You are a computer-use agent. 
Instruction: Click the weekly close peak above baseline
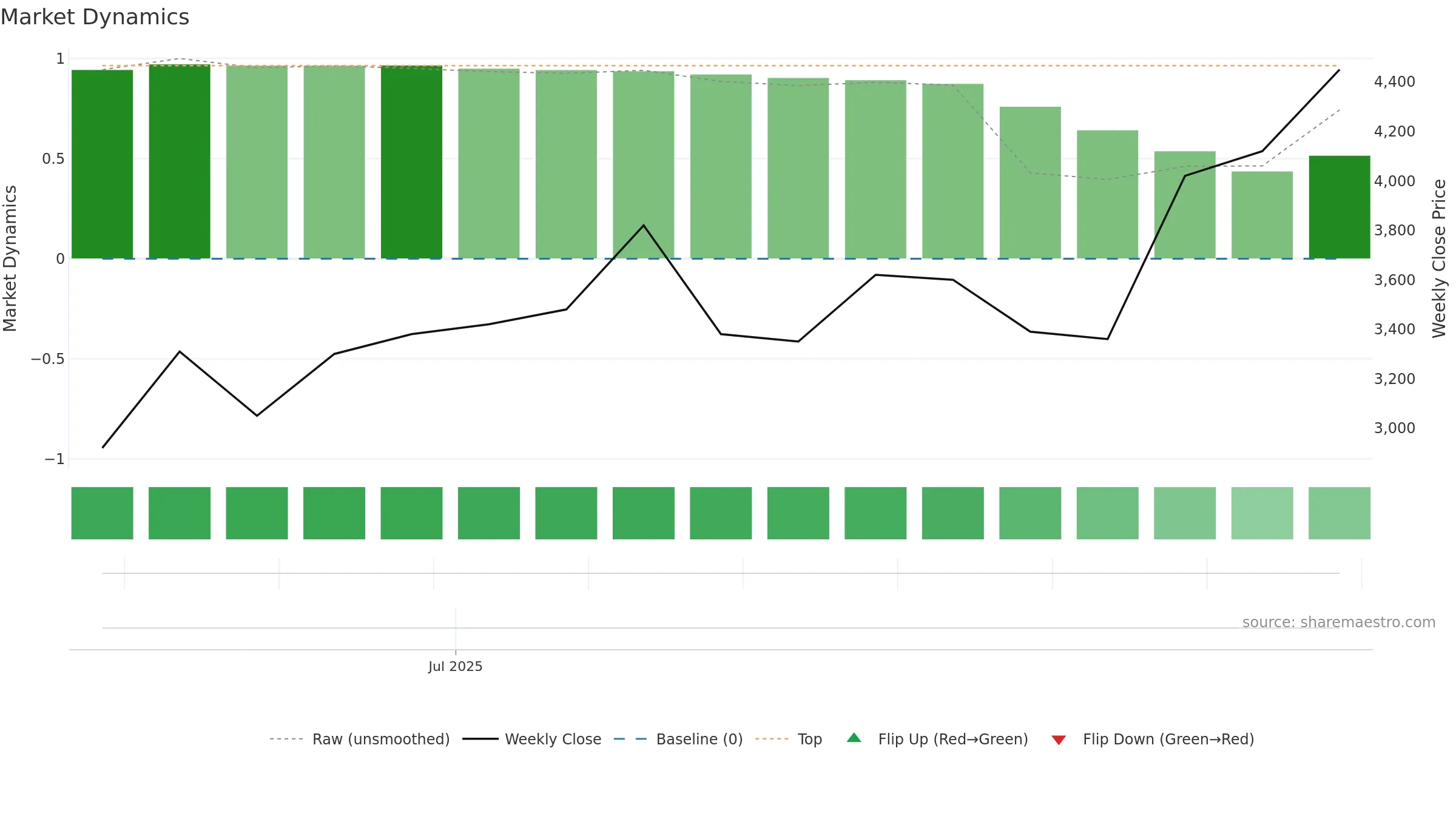click(644, 225)
